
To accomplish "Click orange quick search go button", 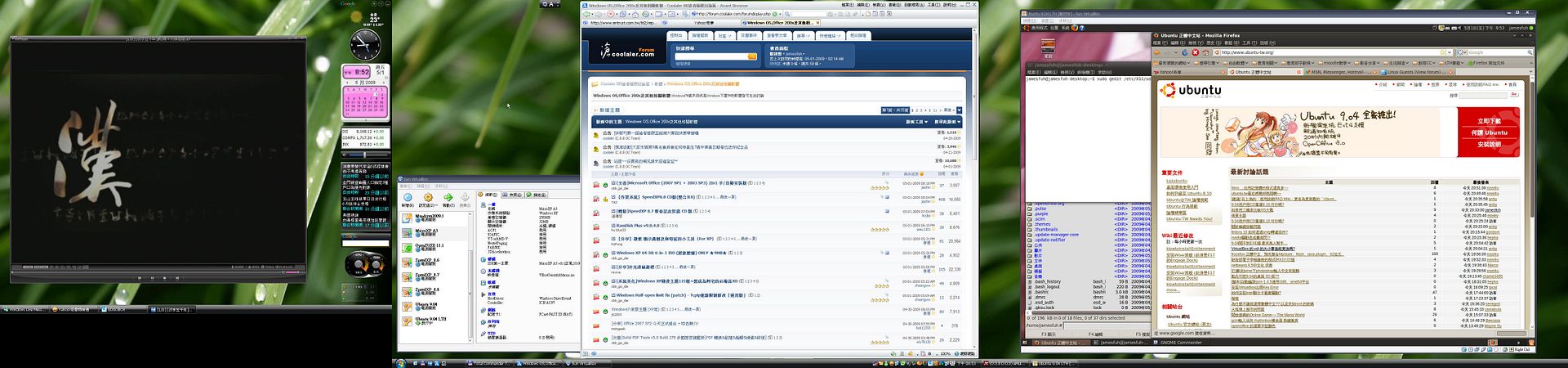I will [x=752, y=56].
